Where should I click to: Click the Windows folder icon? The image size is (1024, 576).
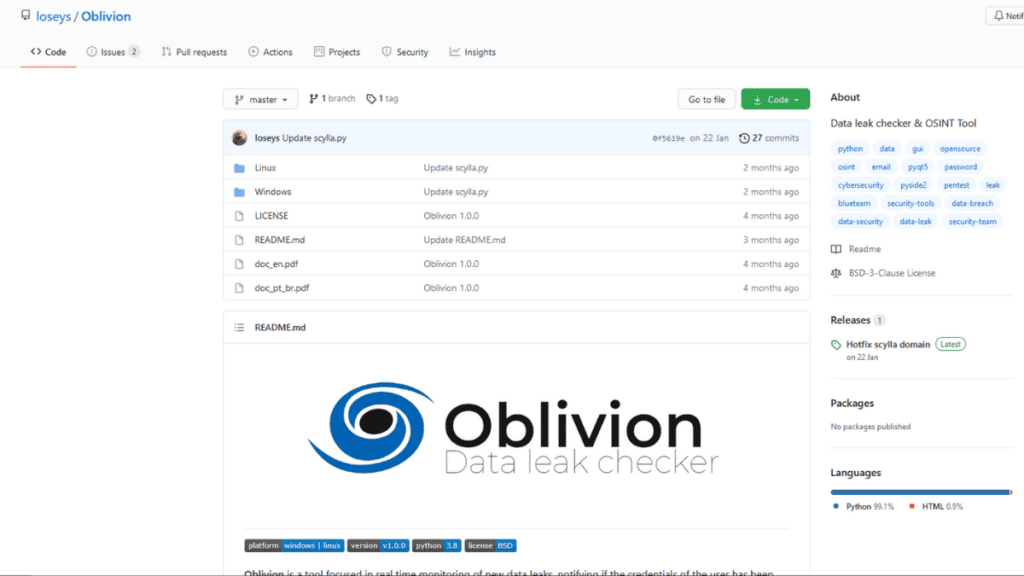240,192
